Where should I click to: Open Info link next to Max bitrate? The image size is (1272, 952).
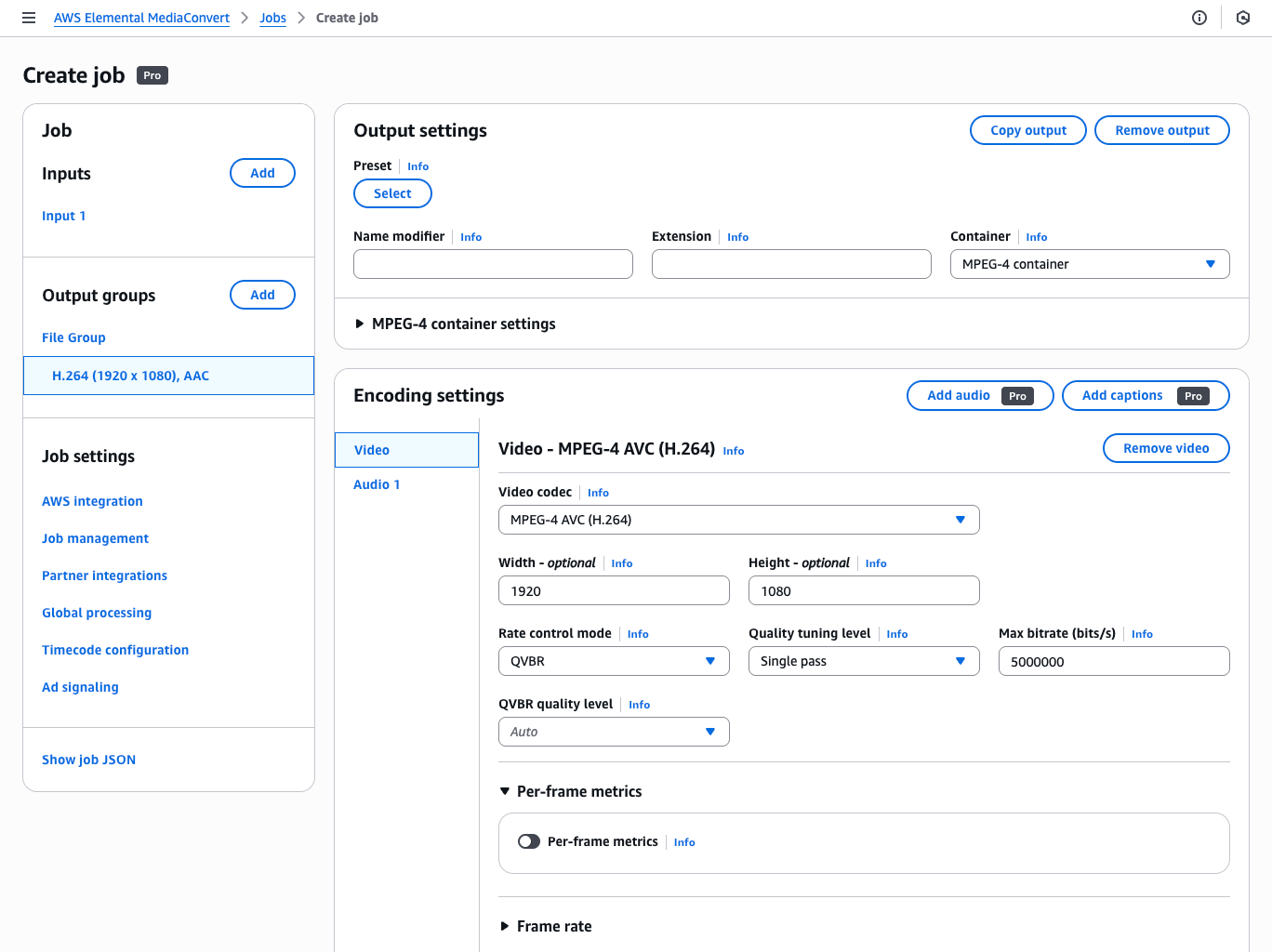pyautogui.click(x=1142, y=634)
